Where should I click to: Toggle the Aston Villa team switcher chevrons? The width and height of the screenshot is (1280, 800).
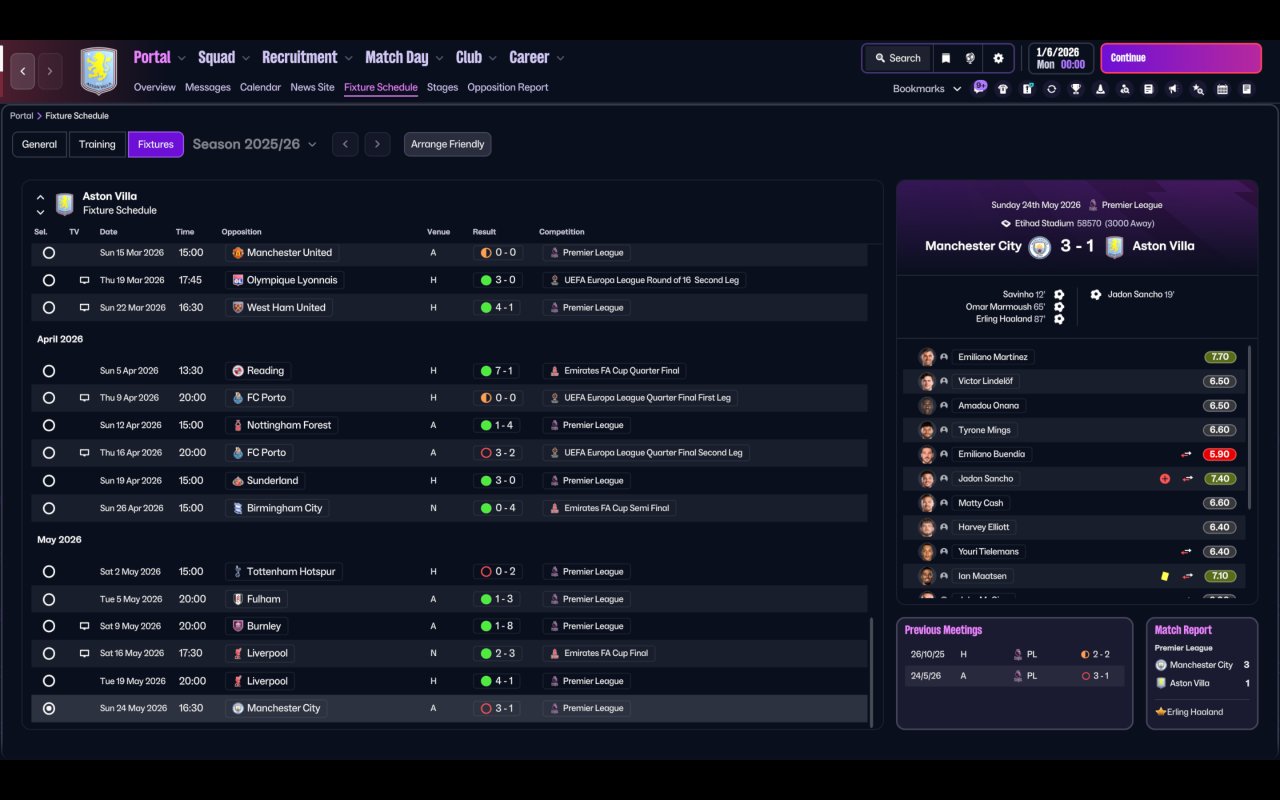coord(40,204)
